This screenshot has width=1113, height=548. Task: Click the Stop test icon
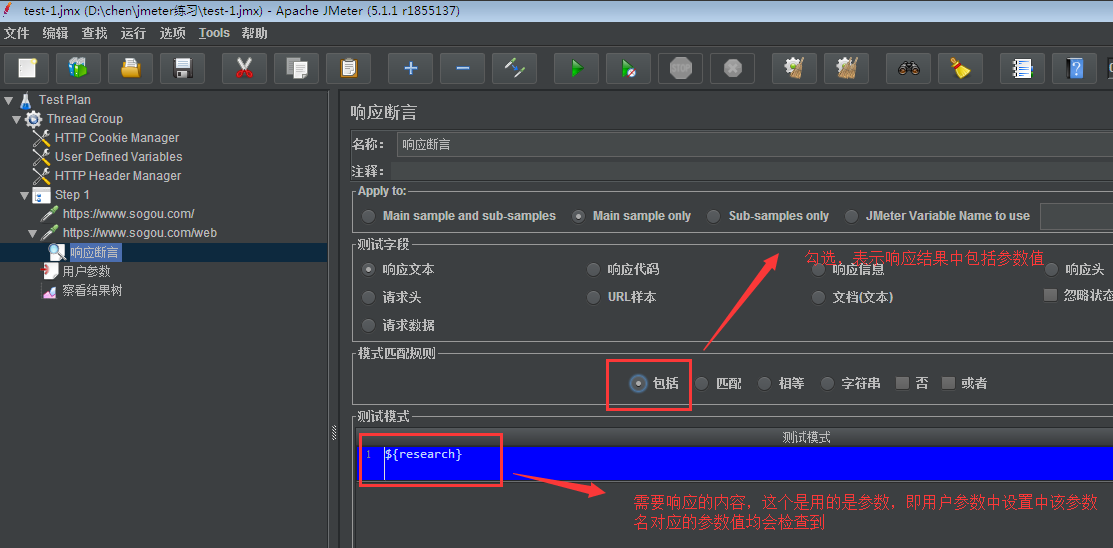pyautogui.click(x=681, y=68)
